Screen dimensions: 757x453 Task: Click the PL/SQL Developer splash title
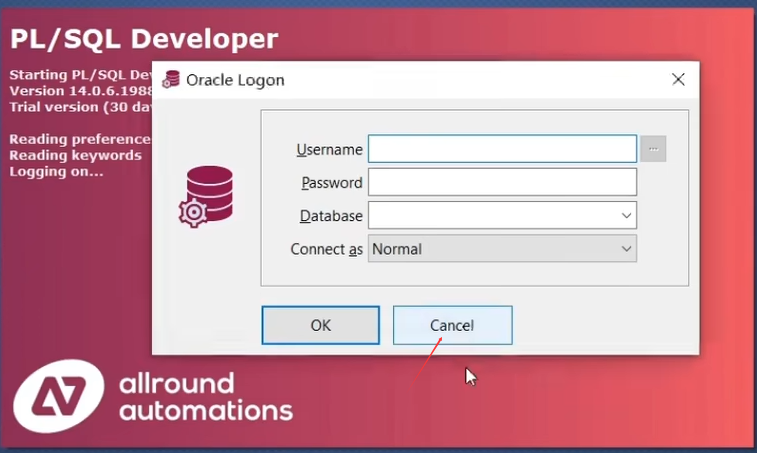(x=144, y=39)
